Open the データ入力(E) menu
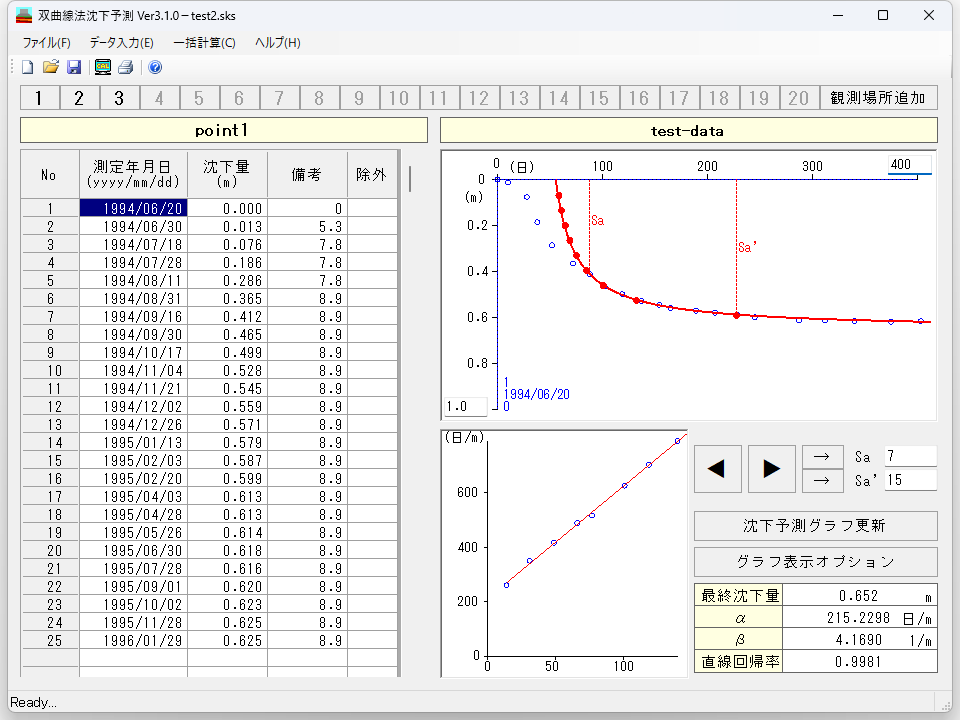The height and width of the screenshot is (720, 960). click(x=121, y=43)
